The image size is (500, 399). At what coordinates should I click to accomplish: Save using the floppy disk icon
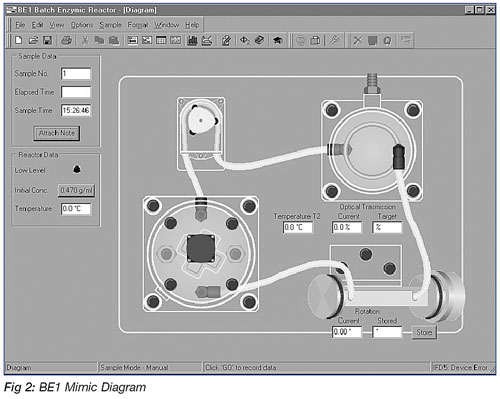pyautogui.click(x=48, y=40)
